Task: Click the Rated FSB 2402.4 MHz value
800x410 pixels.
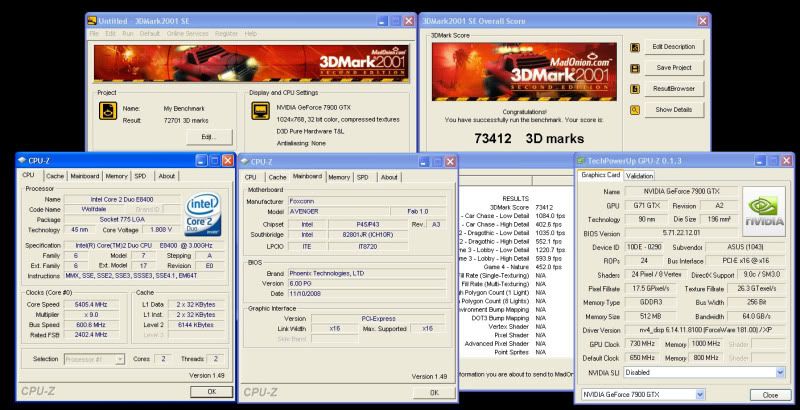Action: click(x=92, y=335)
